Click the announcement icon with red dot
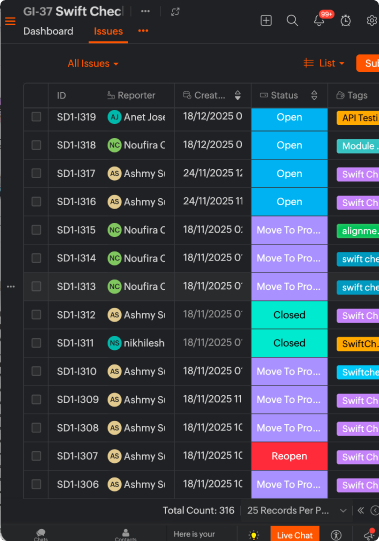The image size is (379, 541). pos(370,534)
